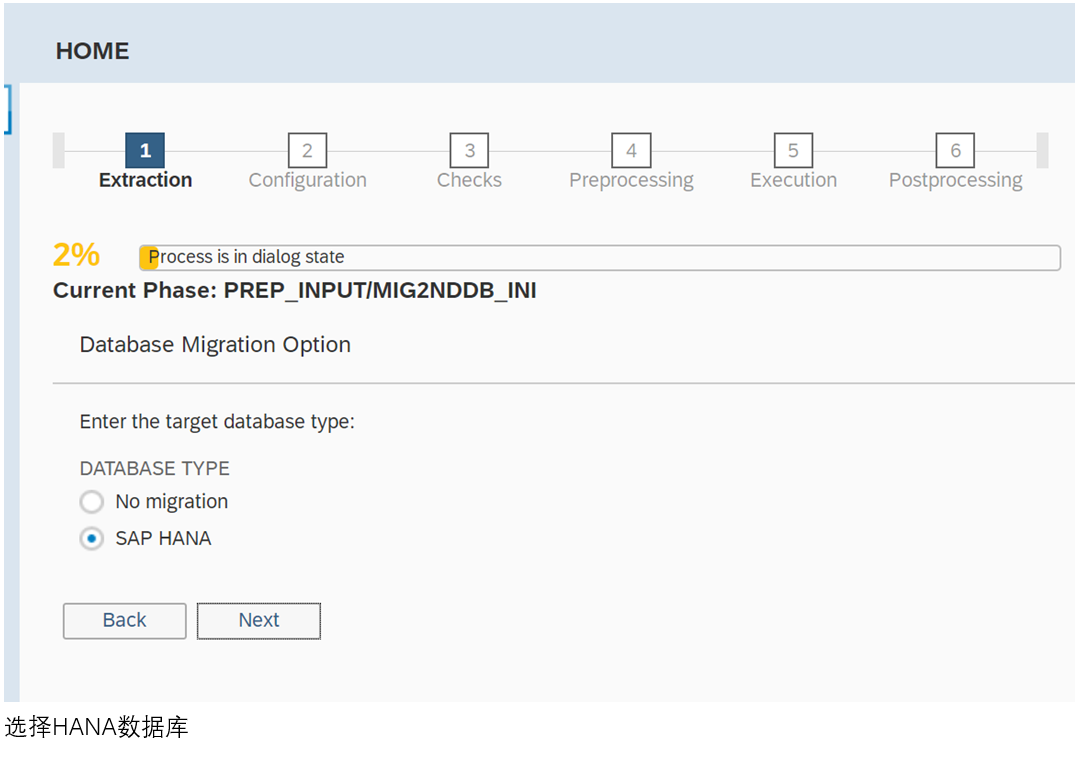Click the Next button
The height and width of the screenshot is (765, 1075).
point(258,621)
